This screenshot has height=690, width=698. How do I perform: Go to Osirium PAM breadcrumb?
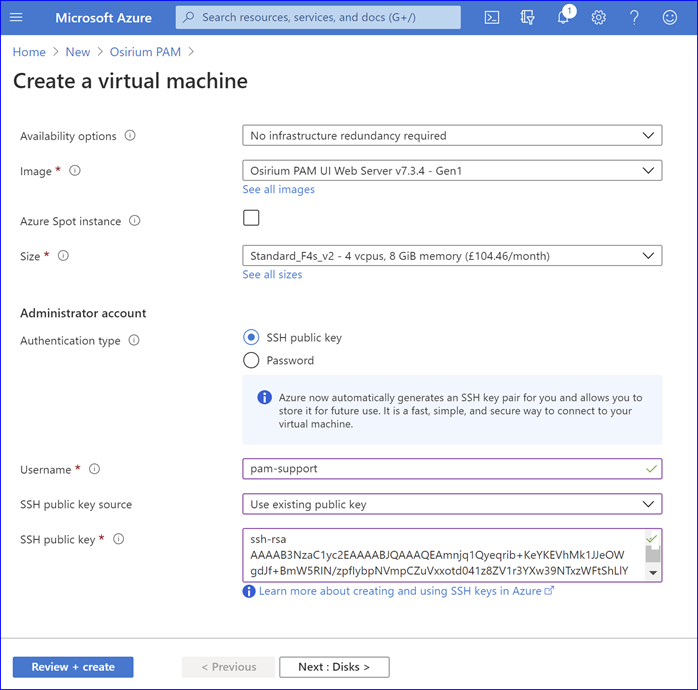tap(146, 52)
